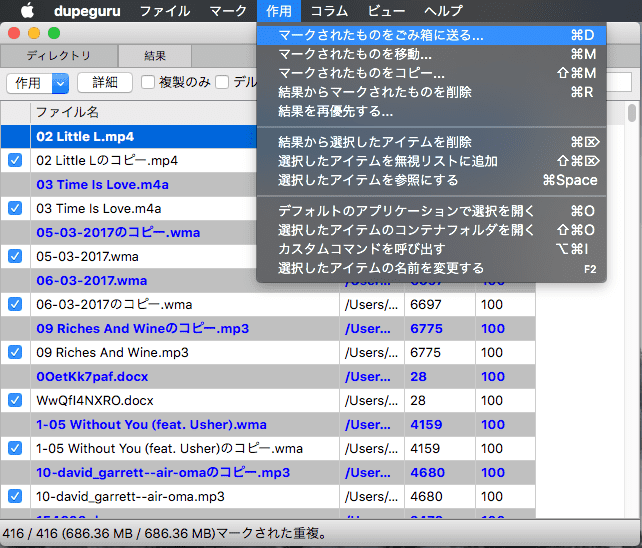Select 選択したアイテムの名前を変更する
Viewport: 642px width, 548px height.
click(381, 268)
